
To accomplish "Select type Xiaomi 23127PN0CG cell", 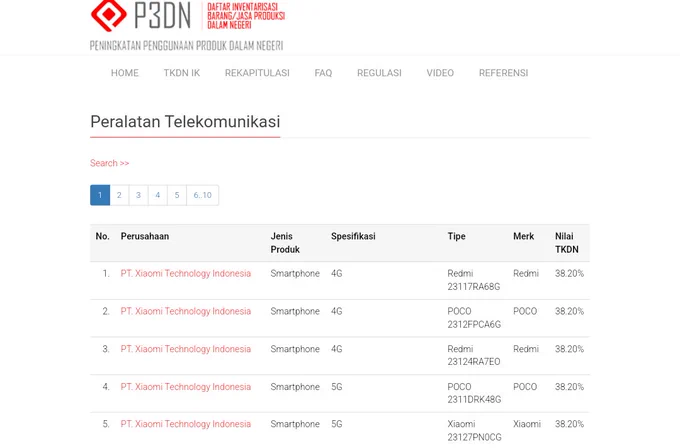I will 474,431.
